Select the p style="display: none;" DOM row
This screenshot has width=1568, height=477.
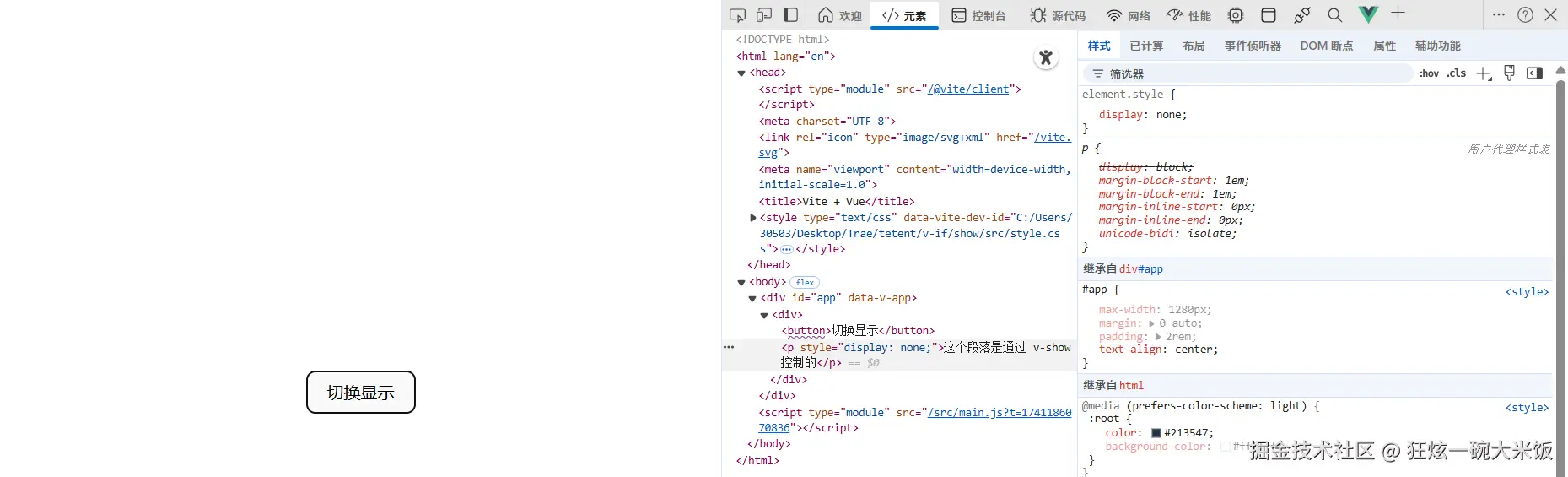pyautogui.click(x=899, y=355)
